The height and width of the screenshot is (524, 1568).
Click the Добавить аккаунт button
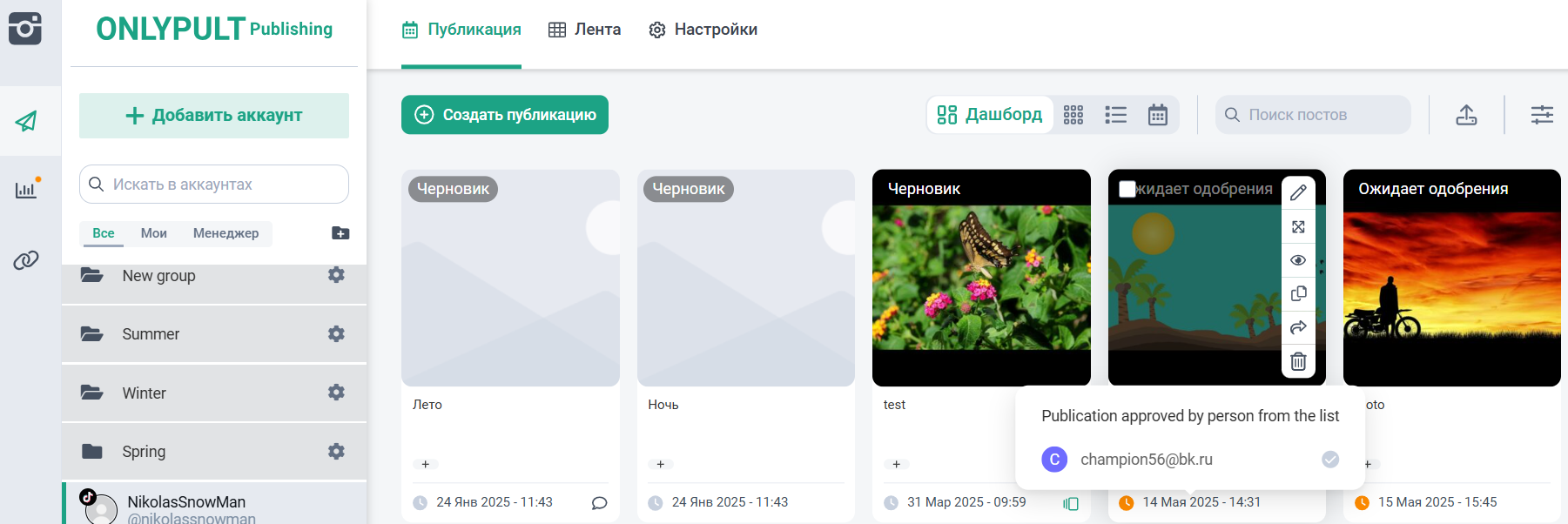click(214, 116)
